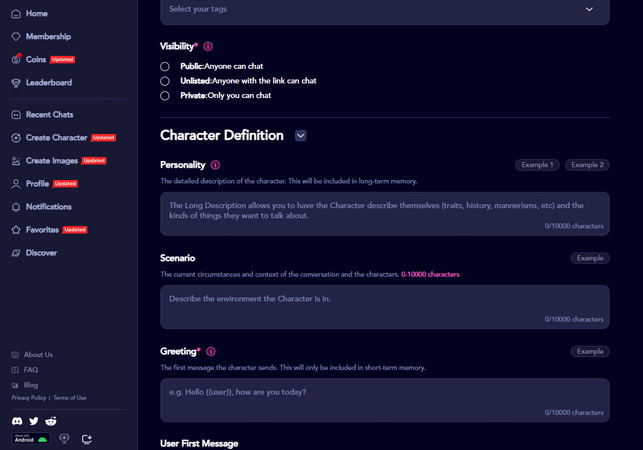This screenshot has width=643, height=450.
Task: Open the Leaderboard page
Action: pyautogui.click(x=48, y=83)
